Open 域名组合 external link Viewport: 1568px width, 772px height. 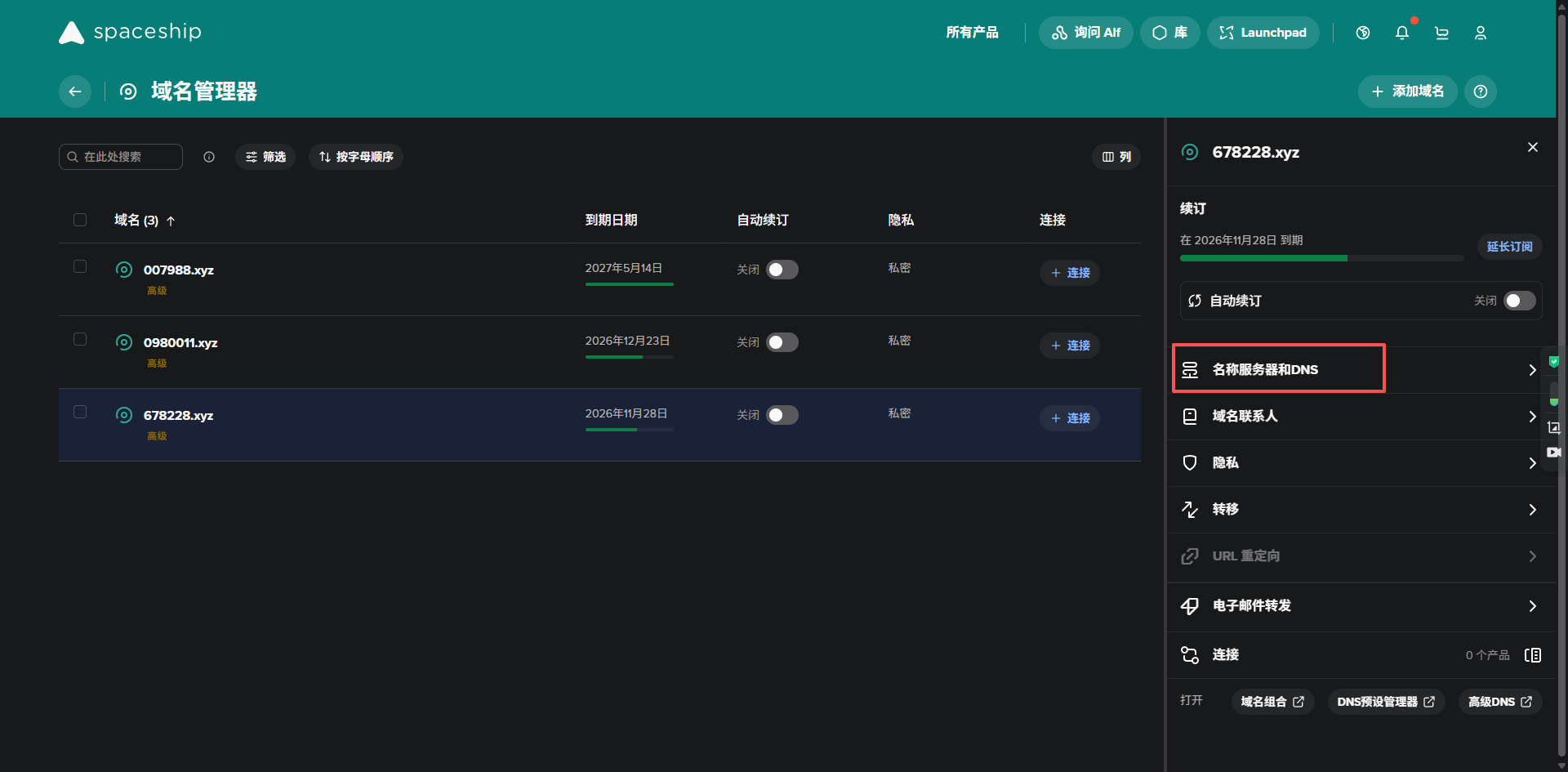coord(1273,702)
